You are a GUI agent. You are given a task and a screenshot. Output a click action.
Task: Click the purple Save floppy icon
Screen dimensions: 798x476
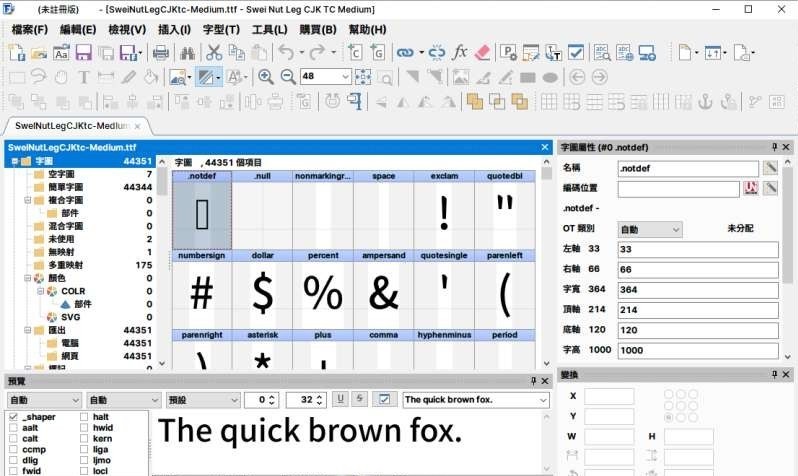pyautogui.click(x=83, y=52)
